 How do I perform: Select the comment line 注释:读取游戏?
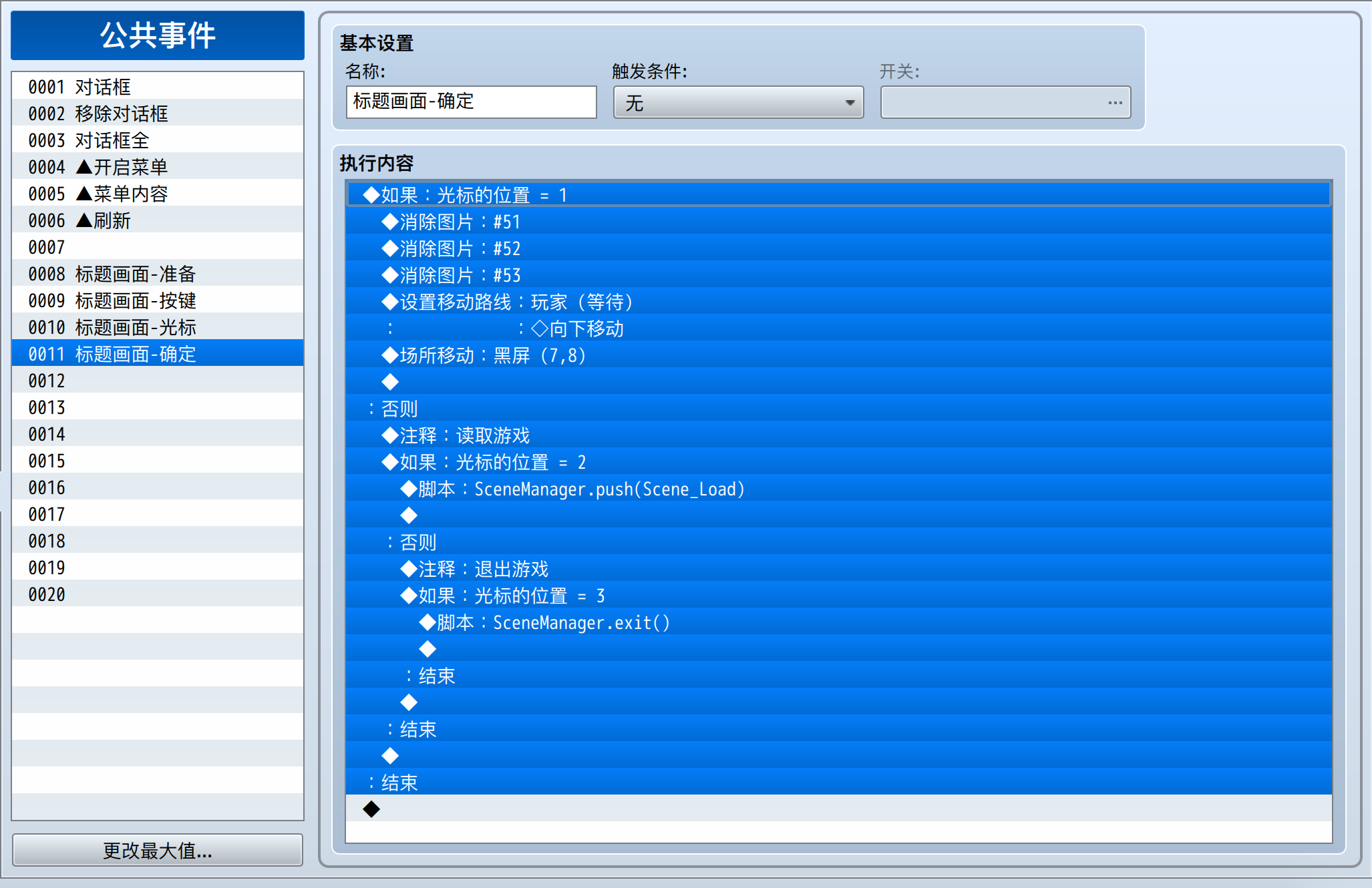839,435
